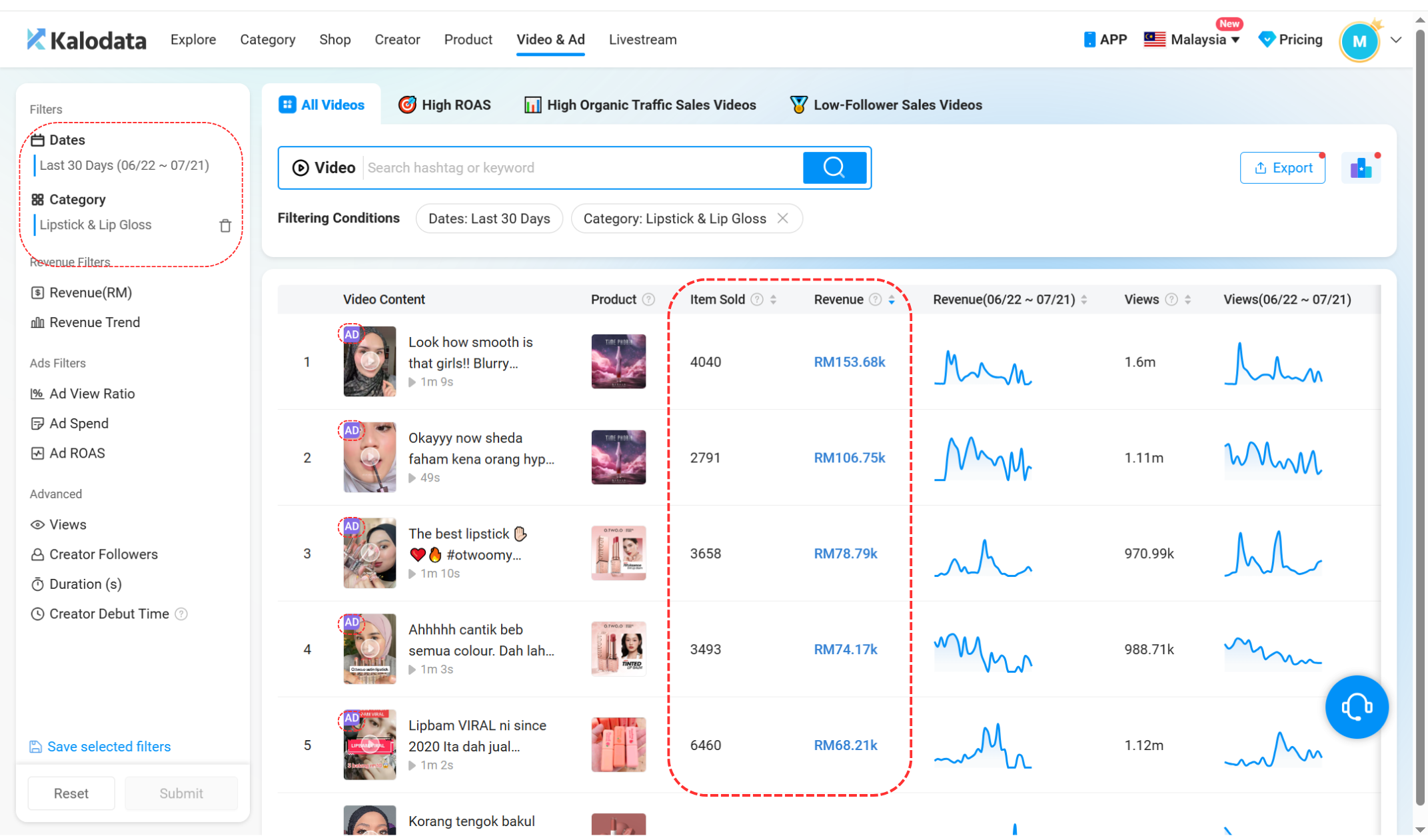Click the Submit button
The image size is (1428, 840).
pyautogui.click(x=181, y=793)
